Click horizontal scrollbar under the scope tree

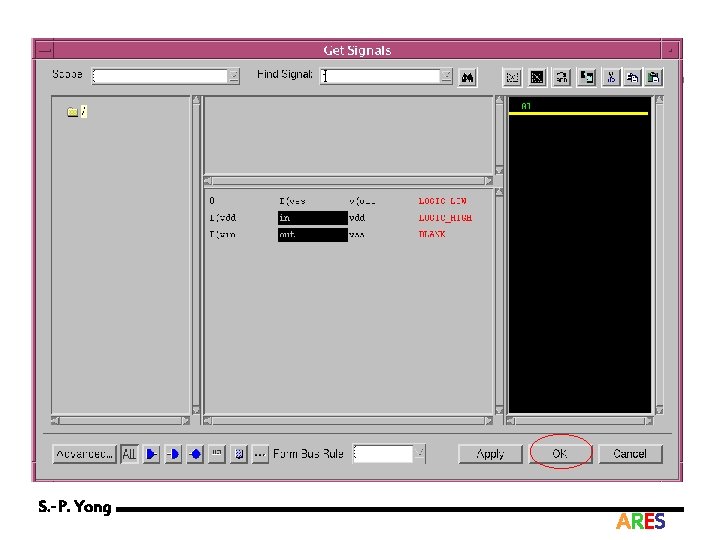pos(120,421)
